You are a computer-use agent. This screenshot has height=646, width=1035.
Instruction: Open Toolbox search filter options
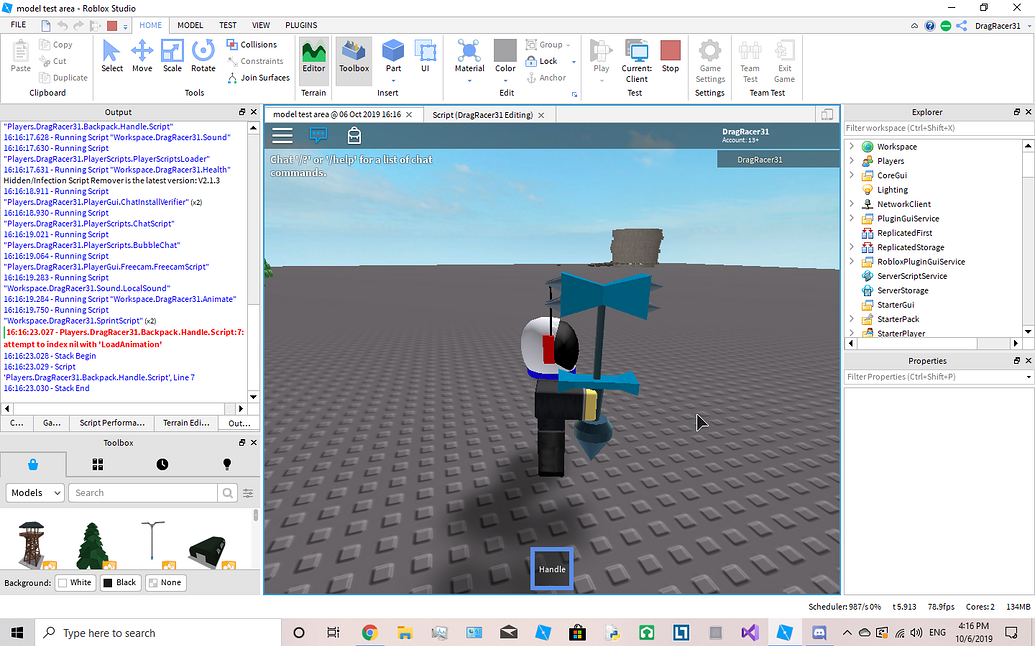click(248, 493)
